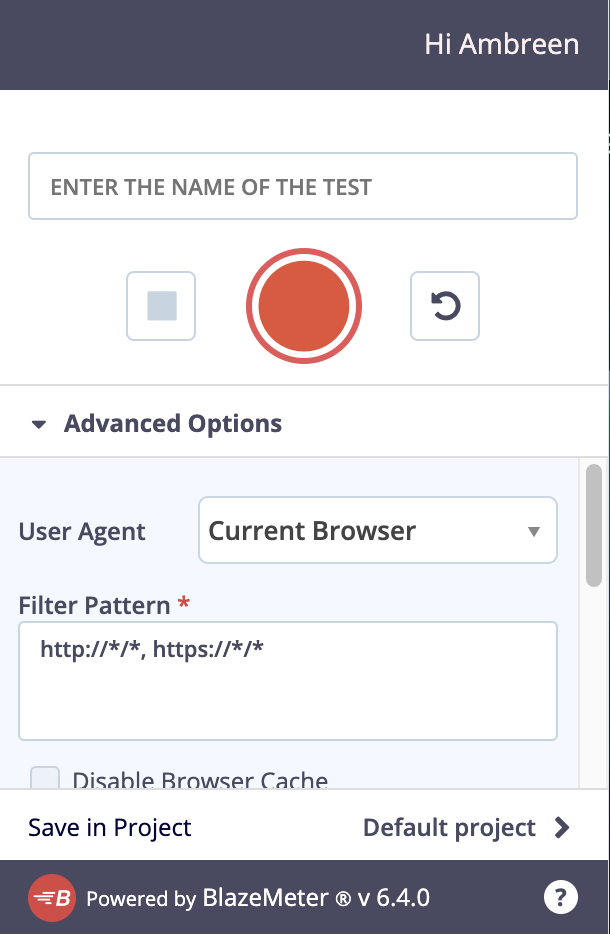Click the Disable Browser Cache label text
The width and height of the screenshot is (610, 934).
click(200, 780)
